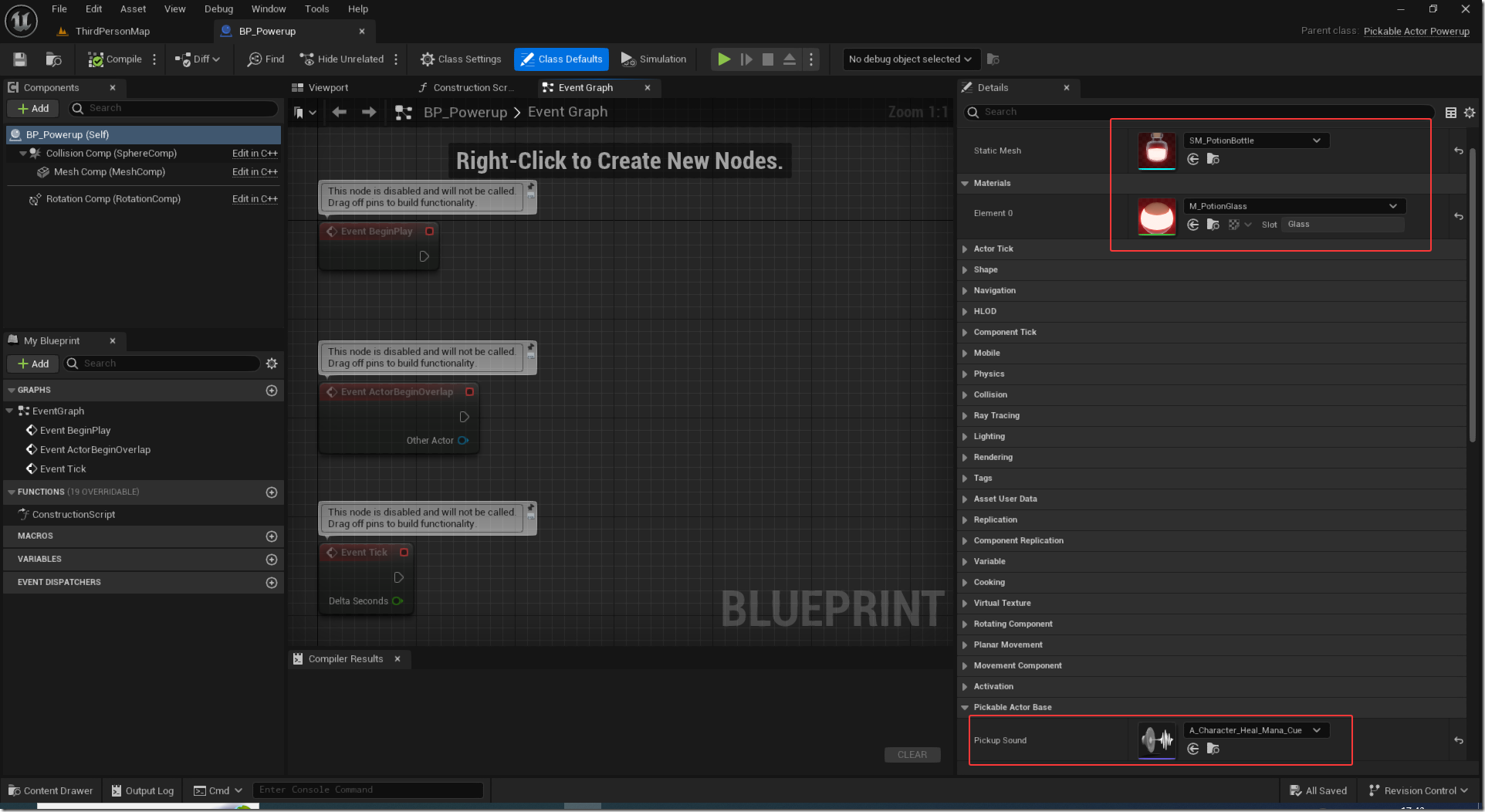Reset Static Mesh to default value
1485x812 pixels.
pos(1458,151)
